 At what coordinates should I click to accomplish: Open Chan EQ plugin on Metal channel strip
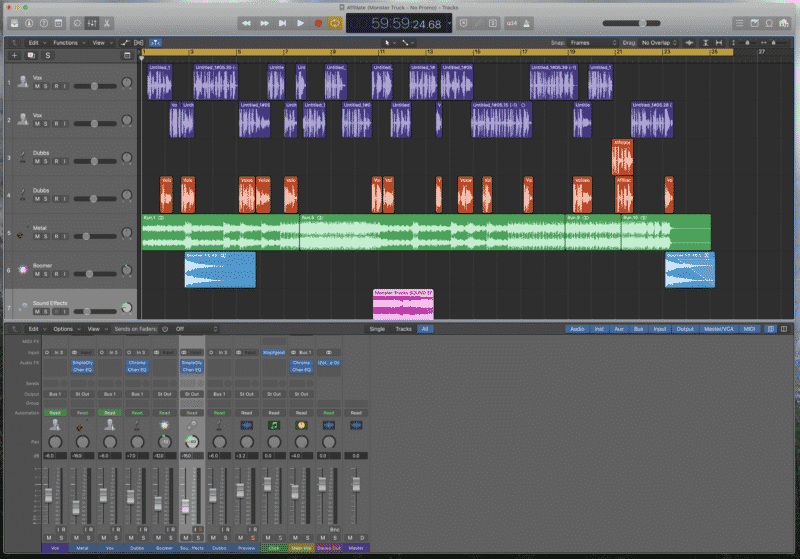(82, 370)
